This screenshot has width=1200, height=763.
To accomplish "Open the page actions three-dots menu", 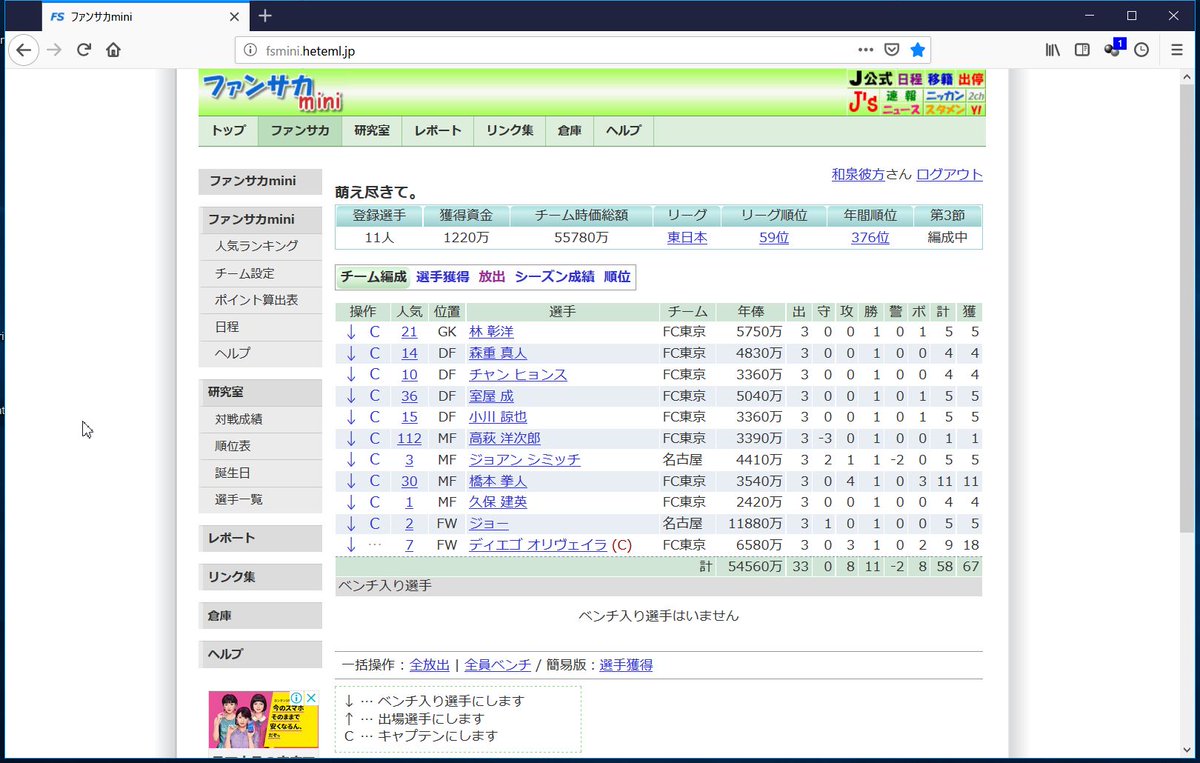I will (866, 50).
